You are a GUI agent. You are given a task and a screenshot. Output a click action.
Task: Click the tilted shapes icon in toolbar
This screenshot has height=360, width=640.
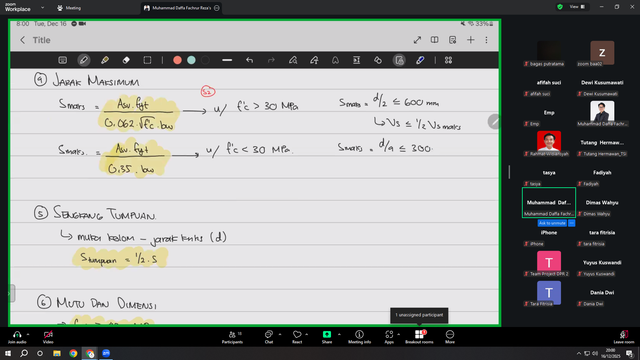[378, 60]
